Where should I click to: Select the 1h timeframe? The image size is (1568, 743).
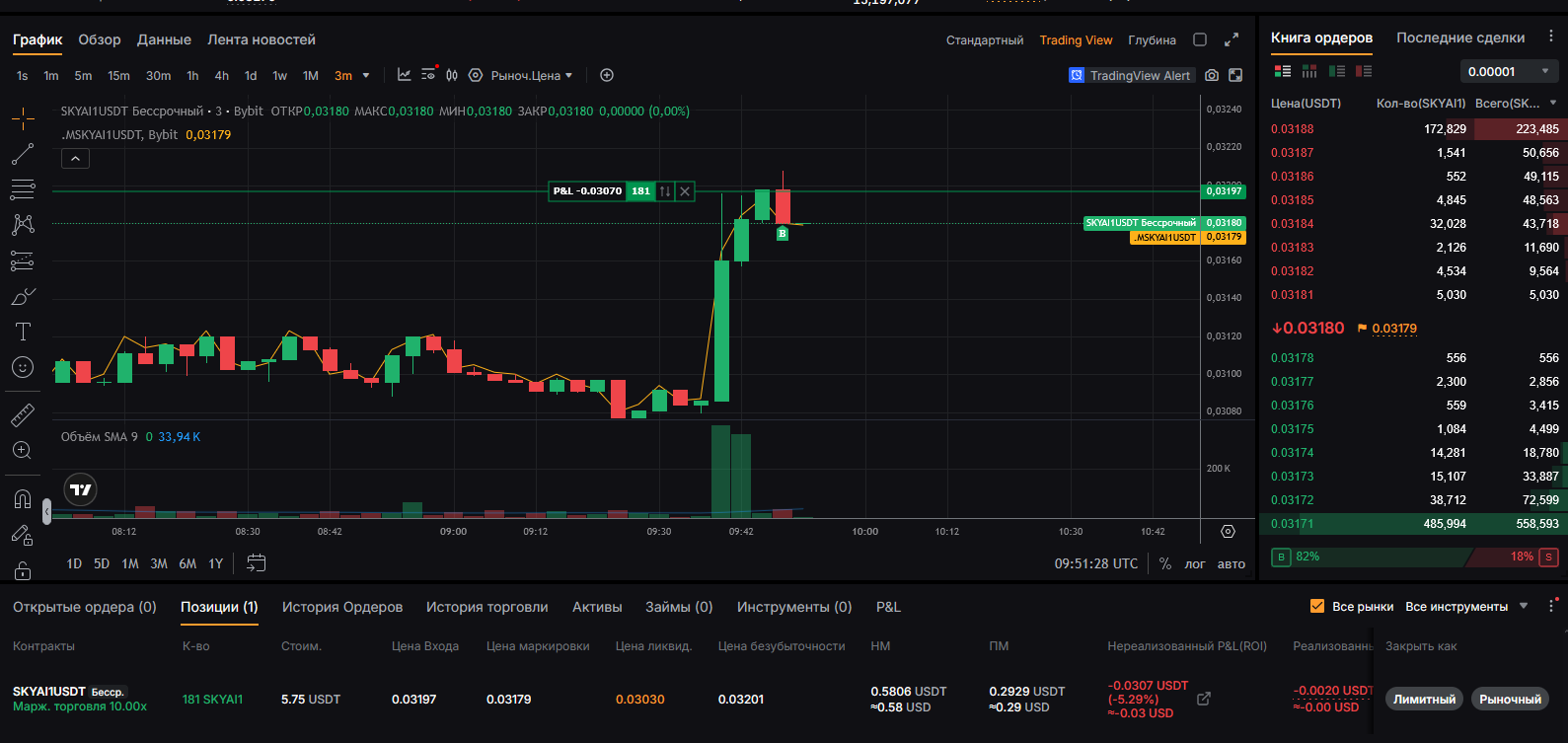point(192,75)
